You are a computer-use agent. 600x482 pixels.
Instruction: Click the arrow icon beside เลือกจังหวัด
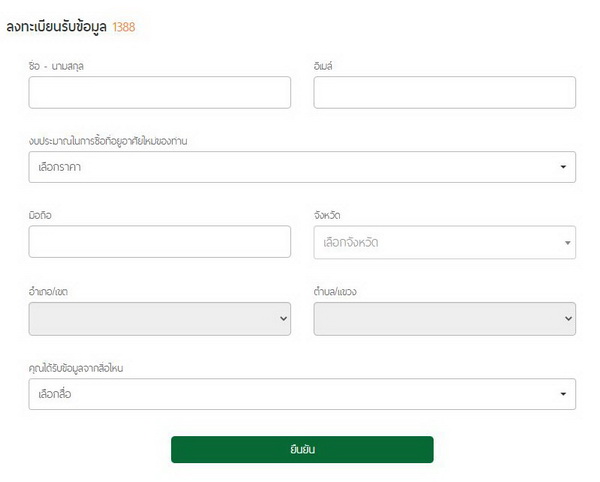[x=567, y=243]
